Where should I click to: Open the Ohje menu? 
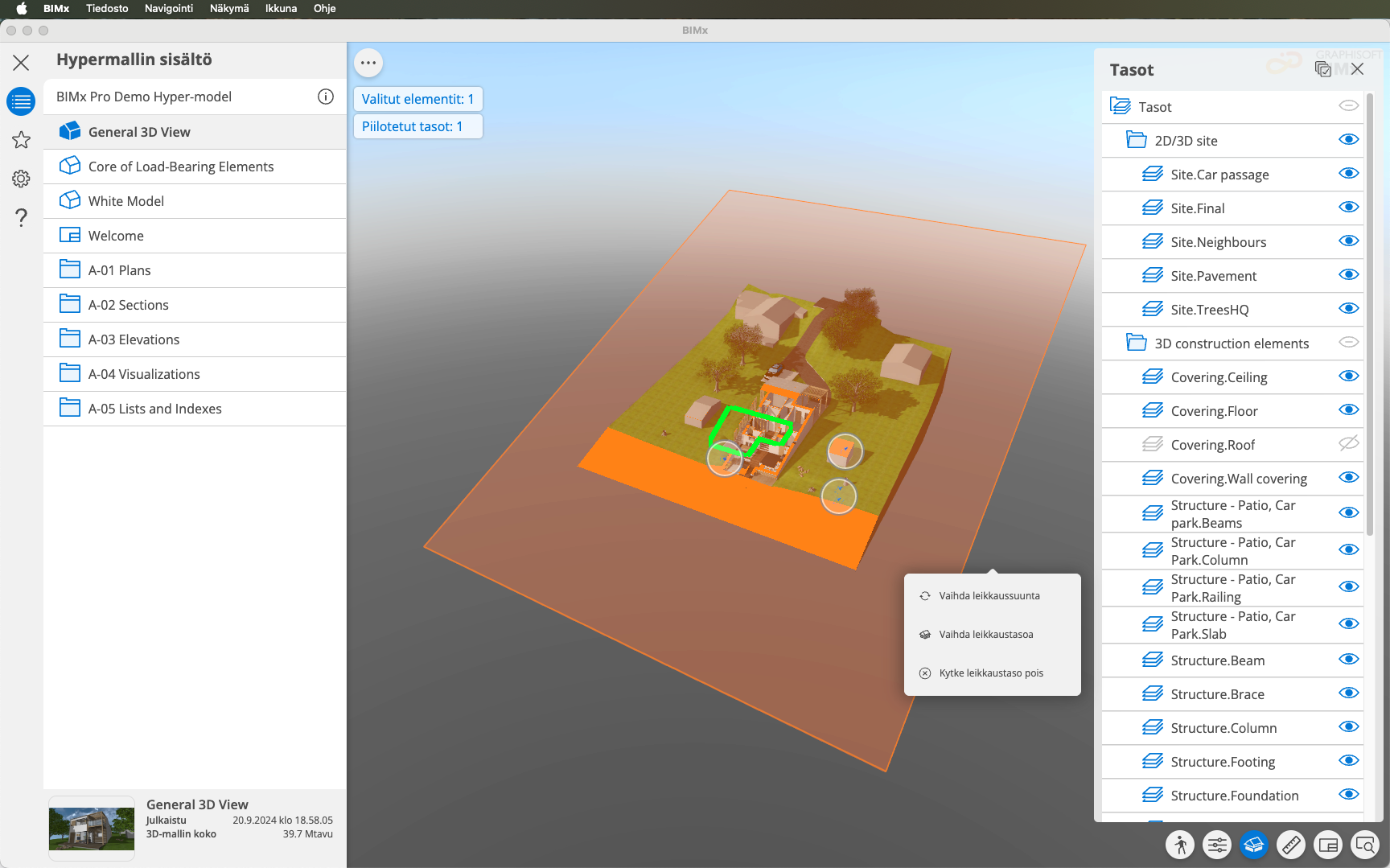tap(325, 8)
